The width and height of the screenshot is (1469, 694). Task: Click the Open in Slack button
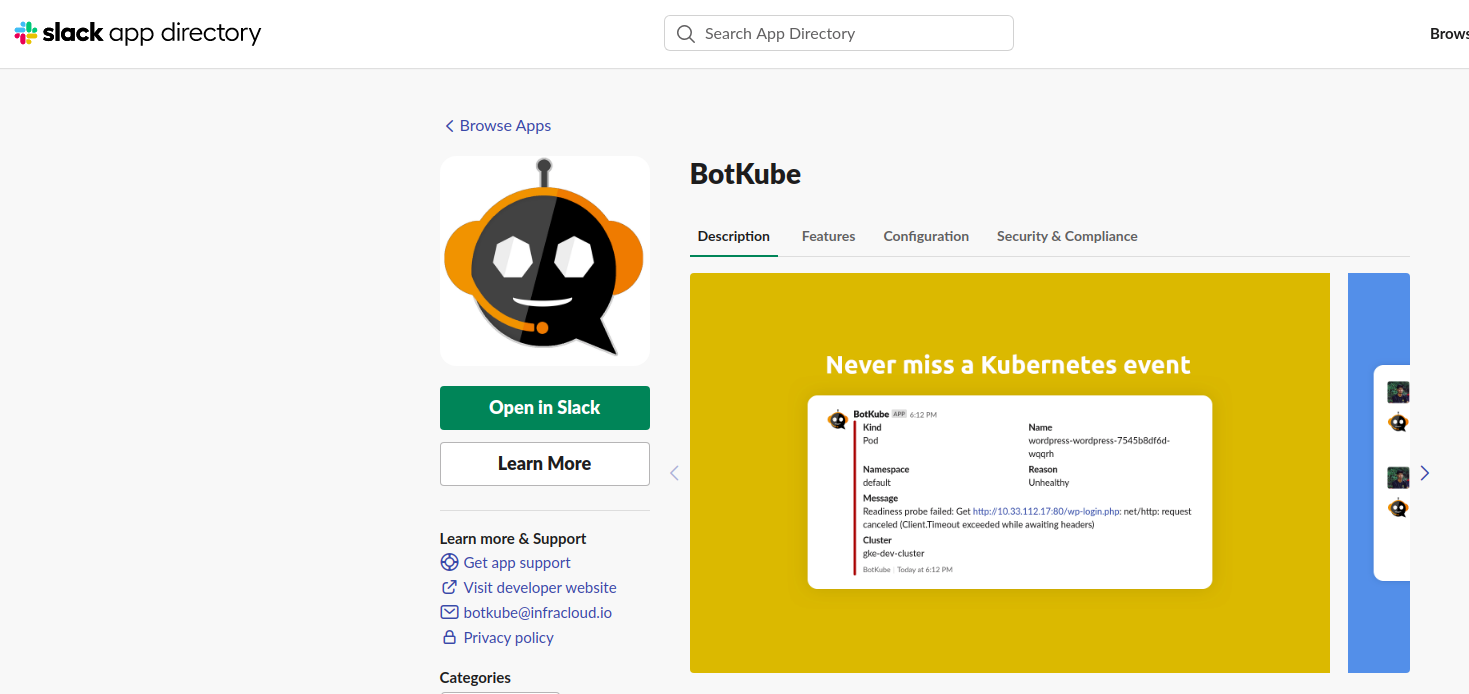(545, 408)
